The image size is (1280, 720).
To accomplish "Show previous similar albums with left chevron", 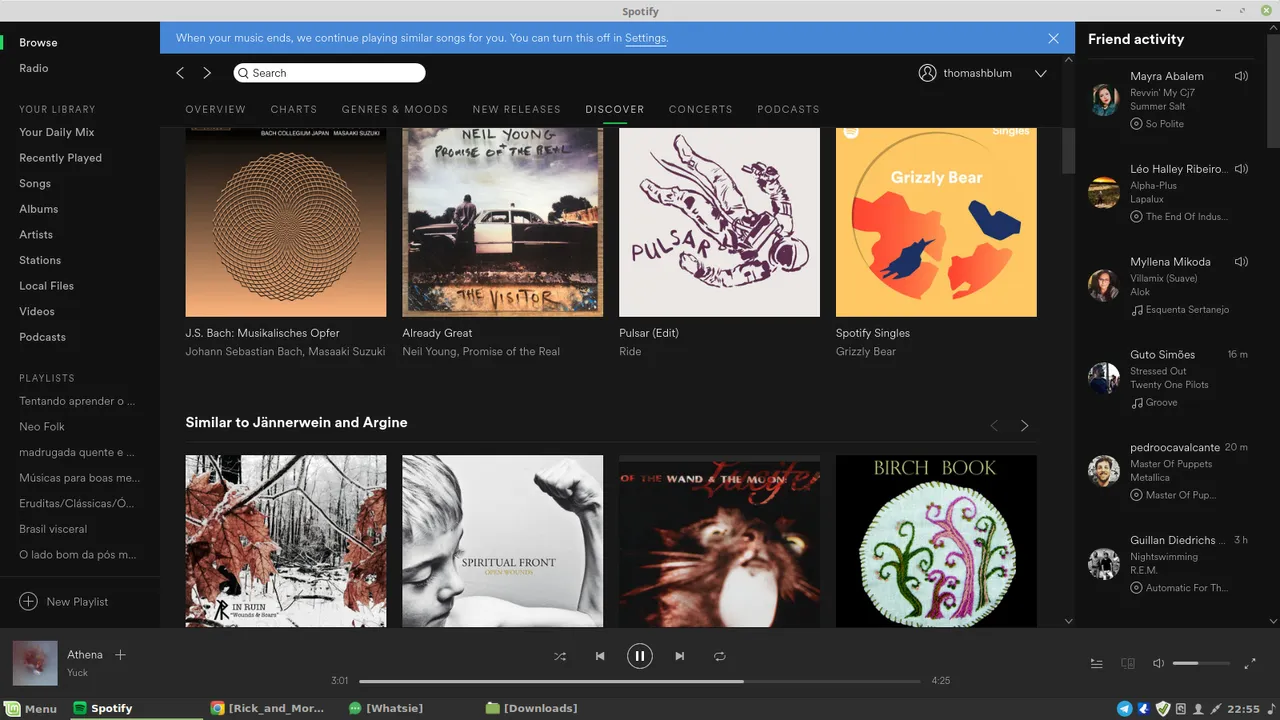I will coord(994,425).
